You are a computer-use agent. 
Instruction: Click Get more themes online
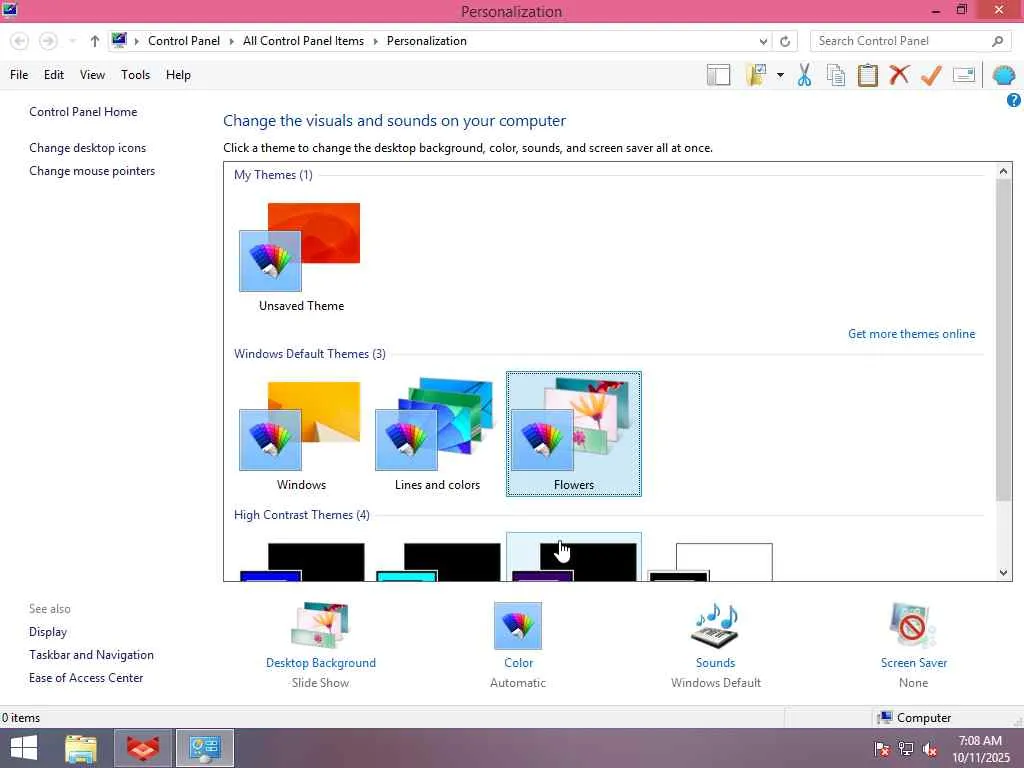point(911,334)
